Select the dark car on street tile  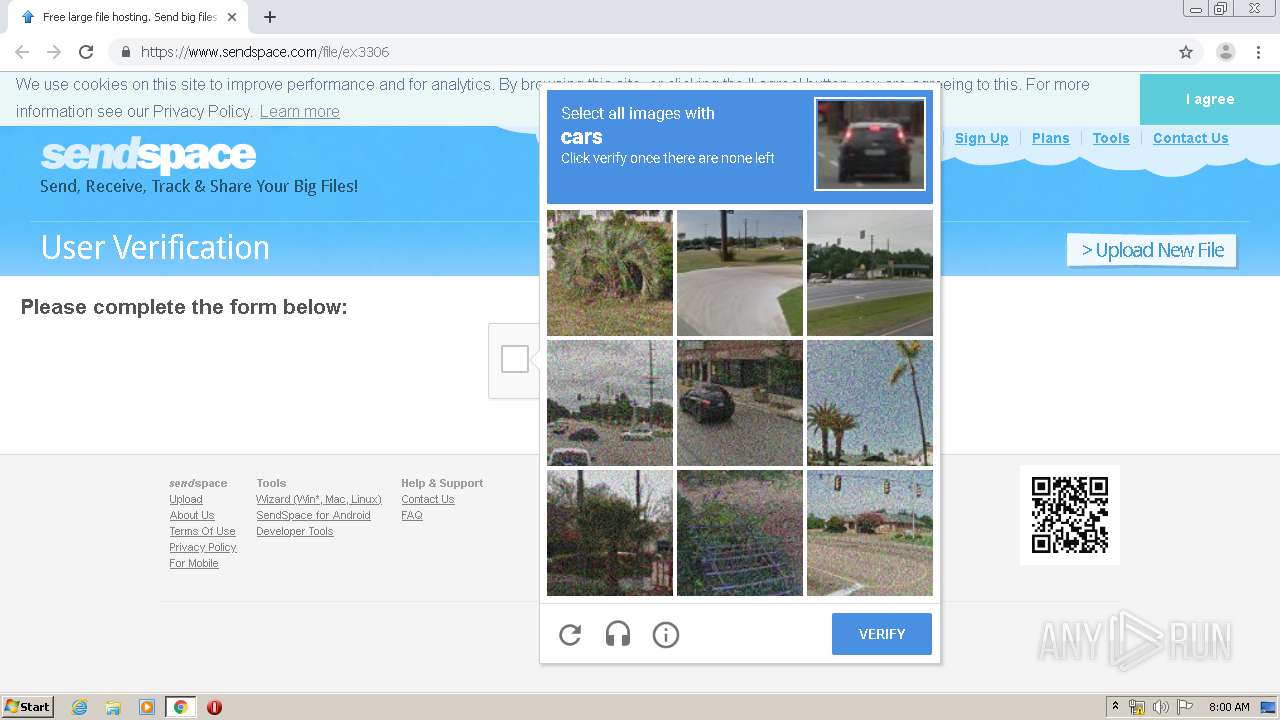[x=740, y=403]
